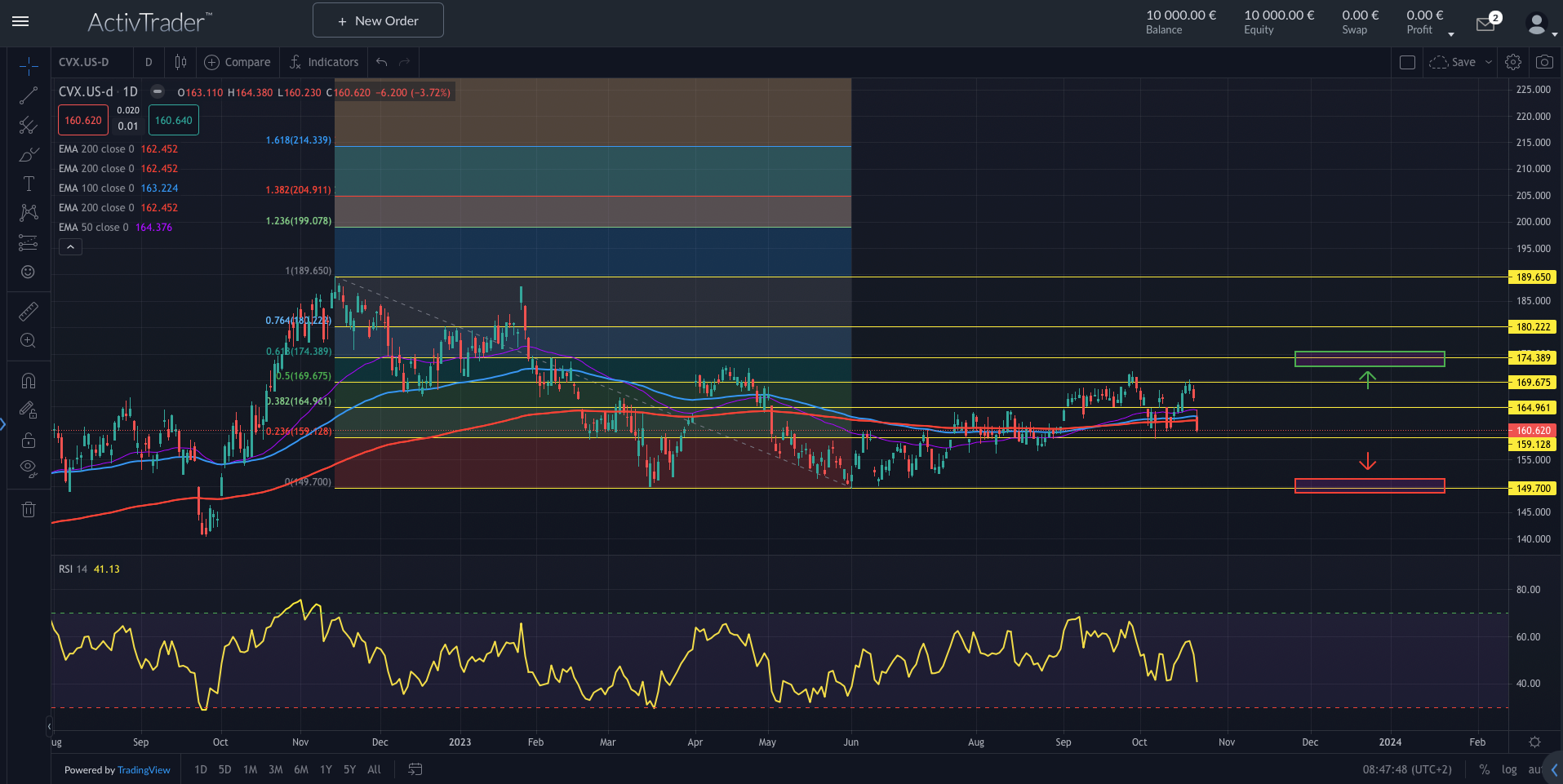Open the Save layout dropdown chevron
Viewport: 1563px width, 784px height.
1489,62
